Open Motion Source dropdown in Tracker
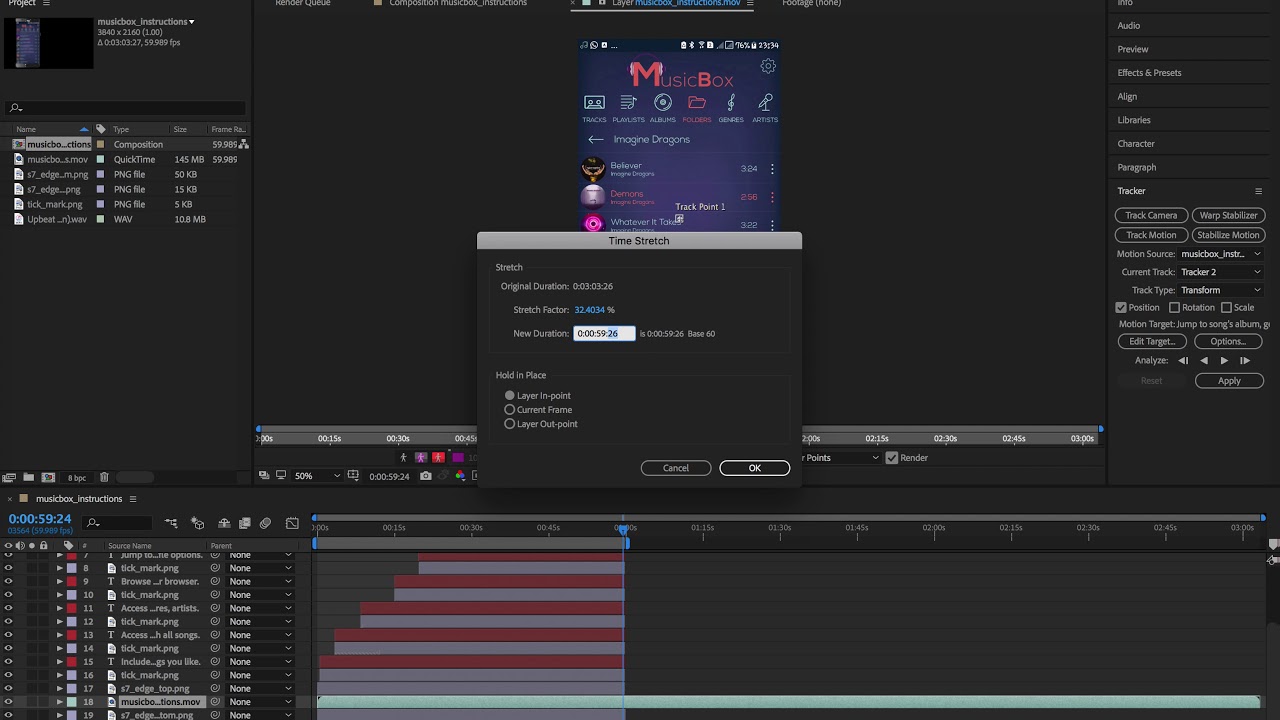 (1220, 254)
